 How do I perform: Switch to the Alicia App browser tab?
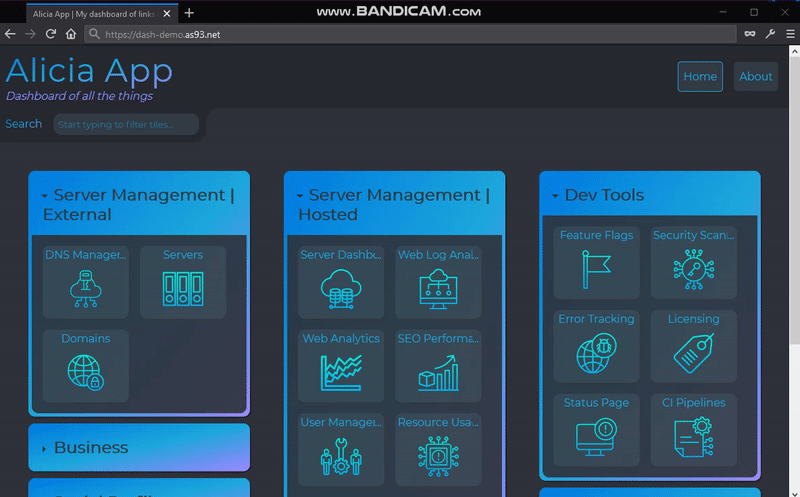pyautogui.click(x=93, y=13)
